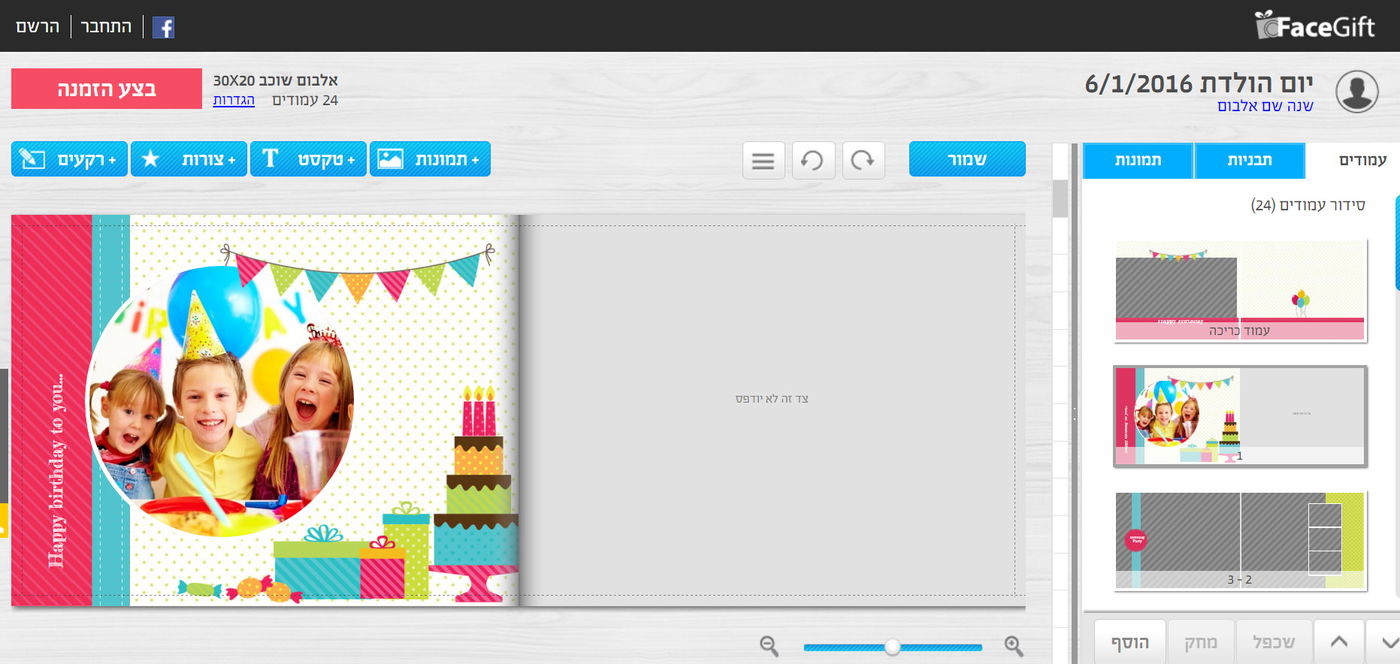Click the undo arrow icon

pos(813,160)
